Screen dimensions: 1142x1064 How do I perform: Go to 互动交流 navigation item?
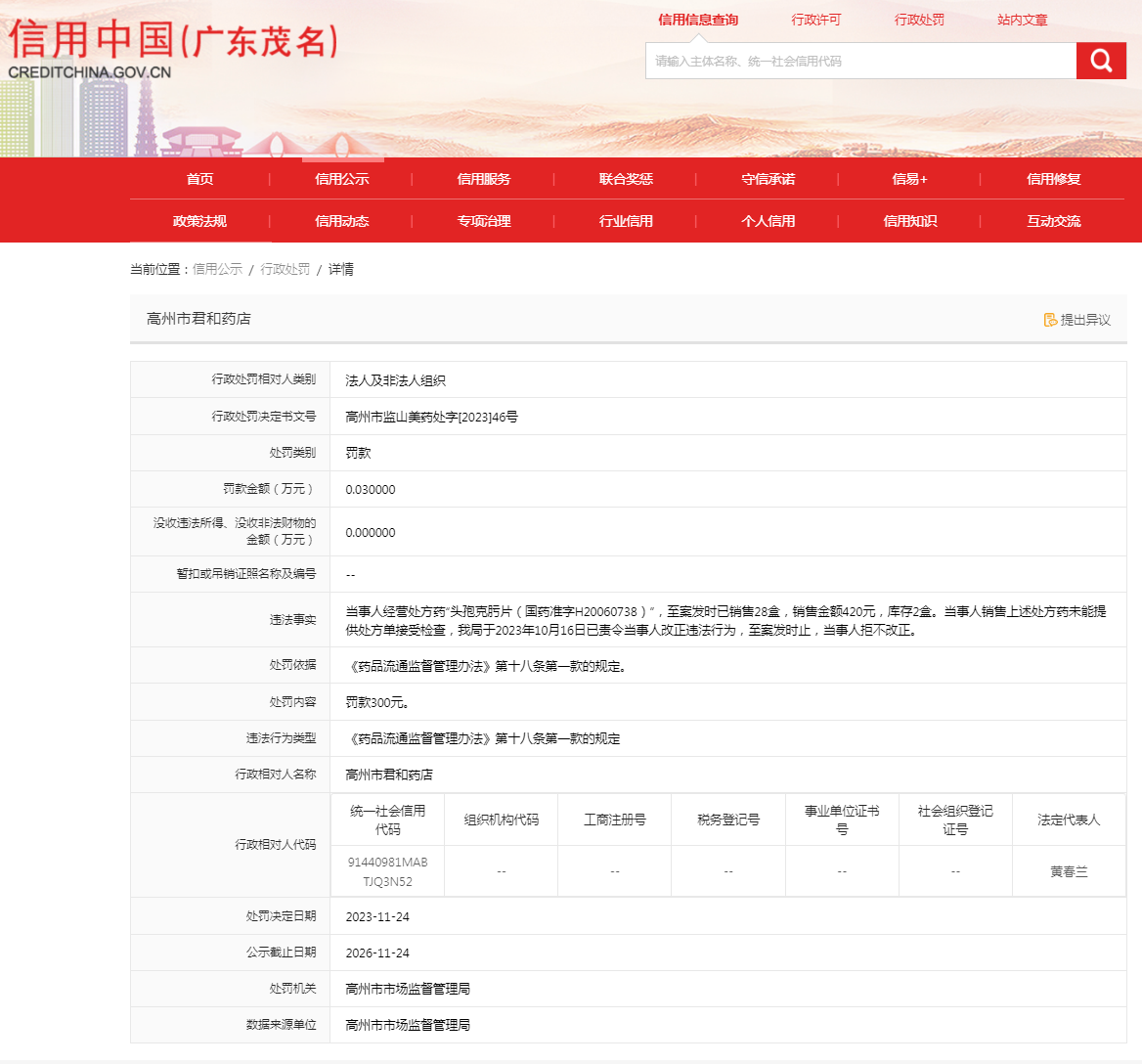[1053, 221]
